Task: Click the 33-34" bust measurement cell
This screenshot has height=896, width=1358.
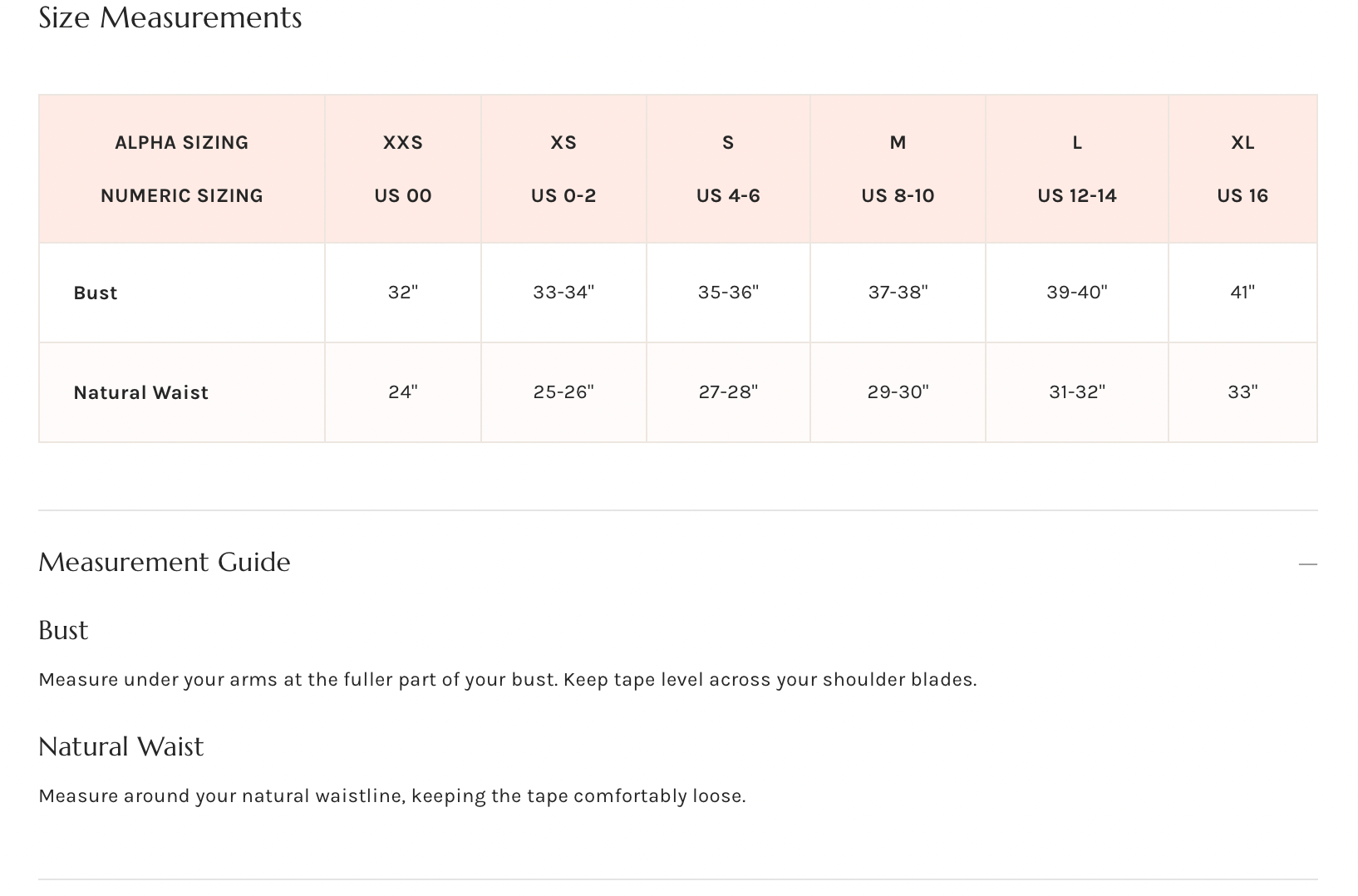Action: (x=563, y=293)
